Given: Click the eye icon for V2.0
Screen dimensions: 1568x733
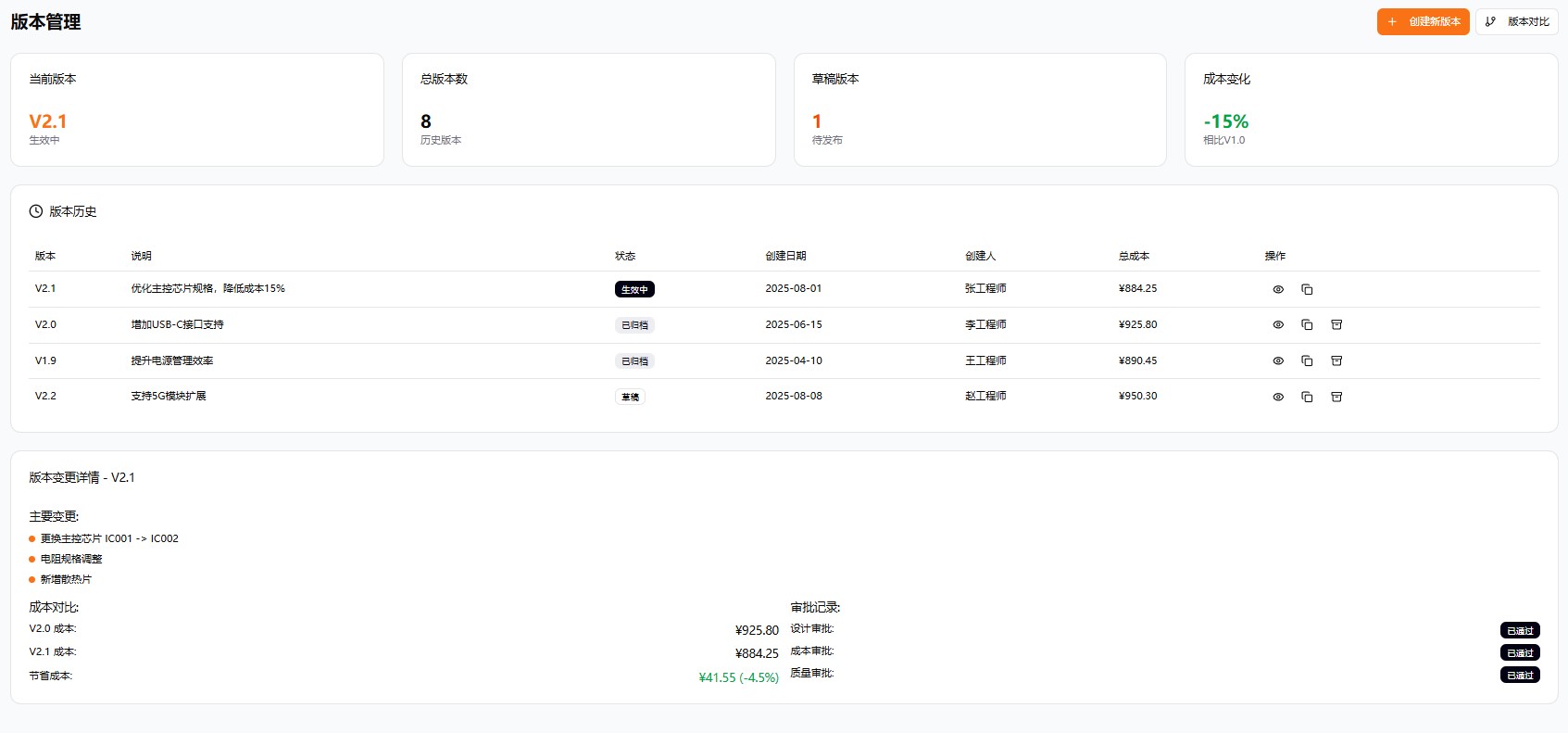Looking at the screenshot, I should [x=1278, y=325].
